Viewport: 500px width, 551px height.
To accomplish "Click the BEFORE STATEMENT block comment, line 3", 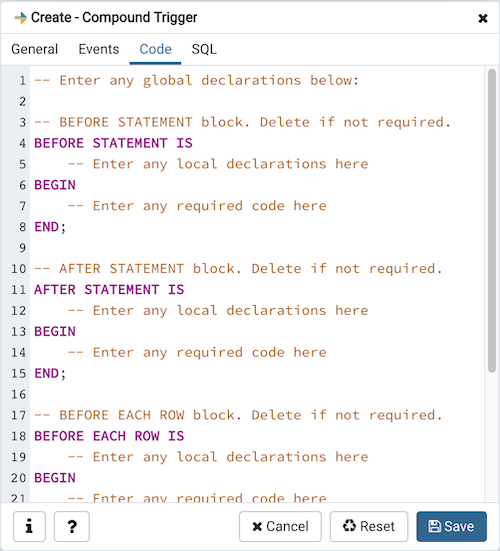I will (242, 122).
